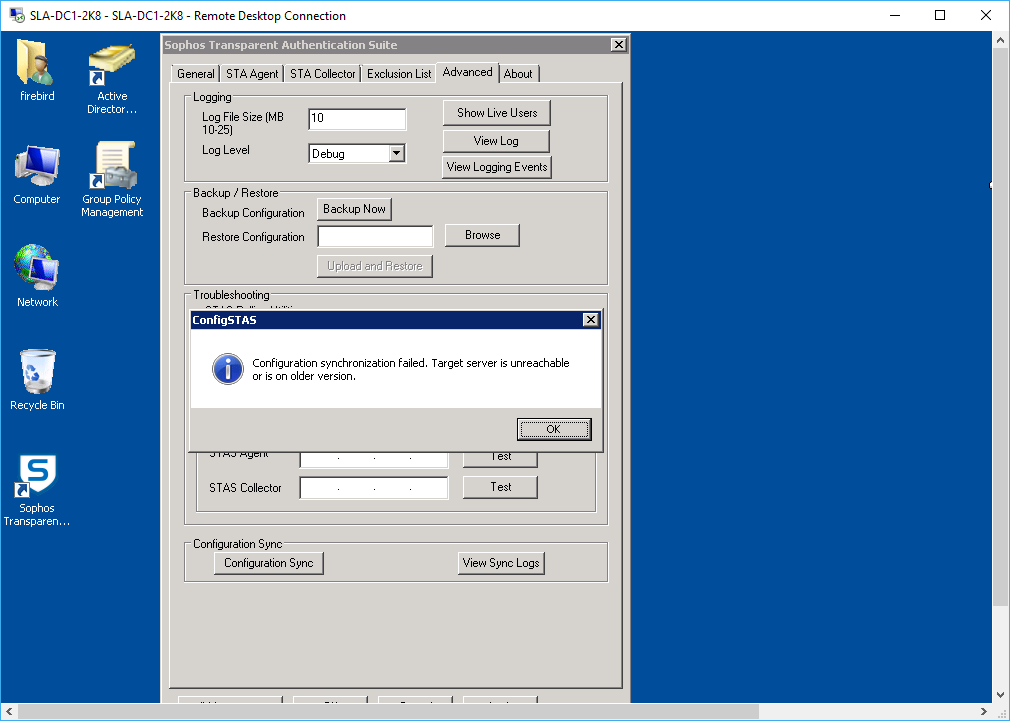Click the Backup Now button
The height and width of the screenshot is (721, 1010).
coord(354,209)
